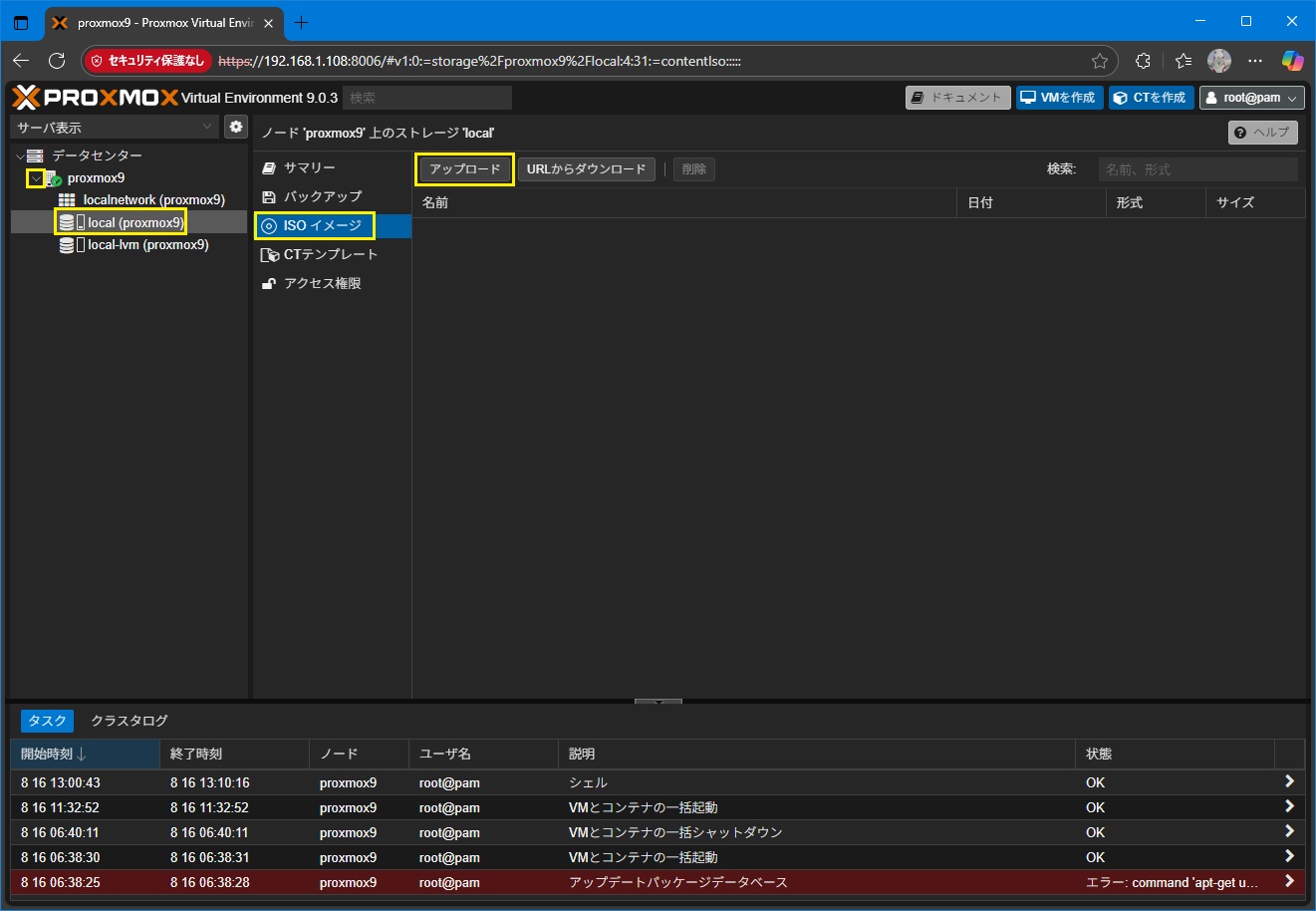Select localnetwork (proxmox9) tree item
Viewport: 1316px width, 911px height.
(129, 200)
